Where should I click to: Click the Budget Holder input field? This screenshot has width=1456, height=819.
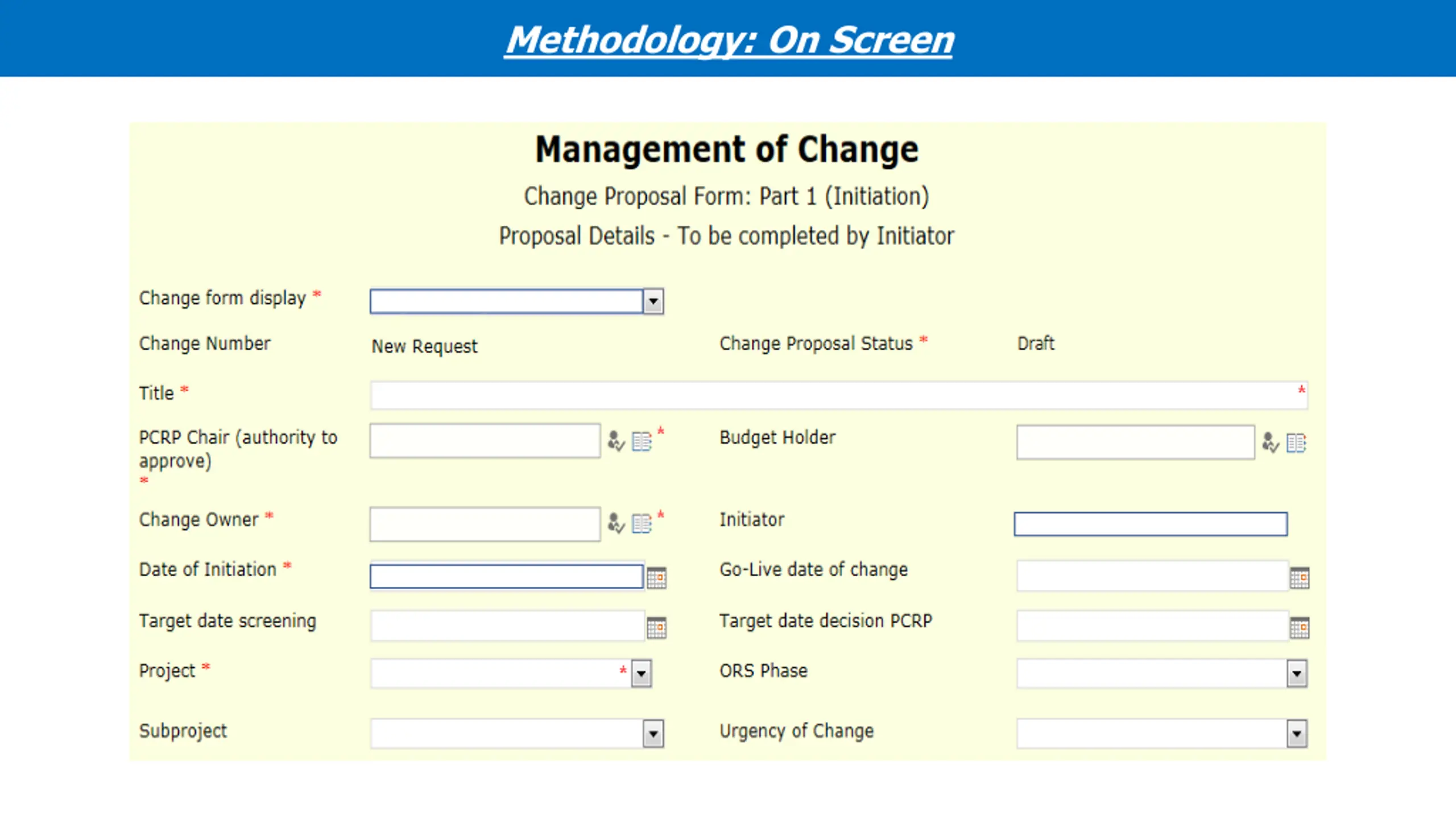[1135, 442]
